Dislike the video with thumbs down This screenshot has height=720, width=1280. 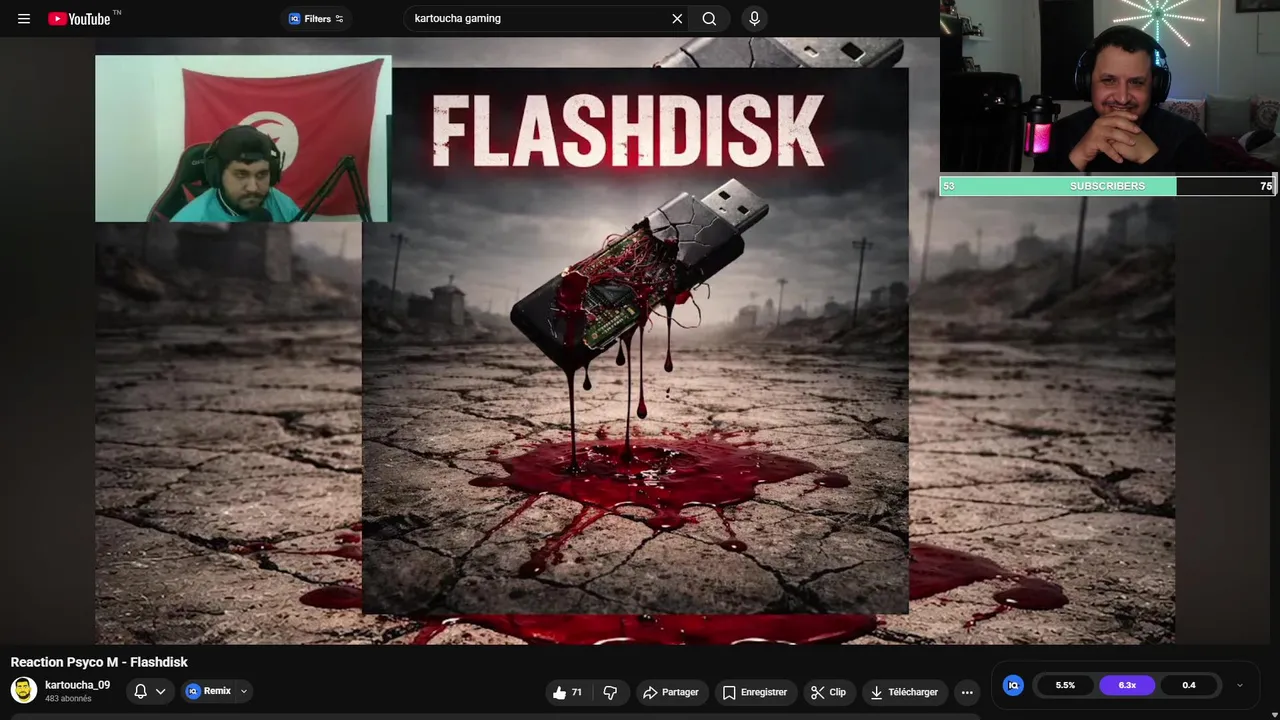point(610,692)
